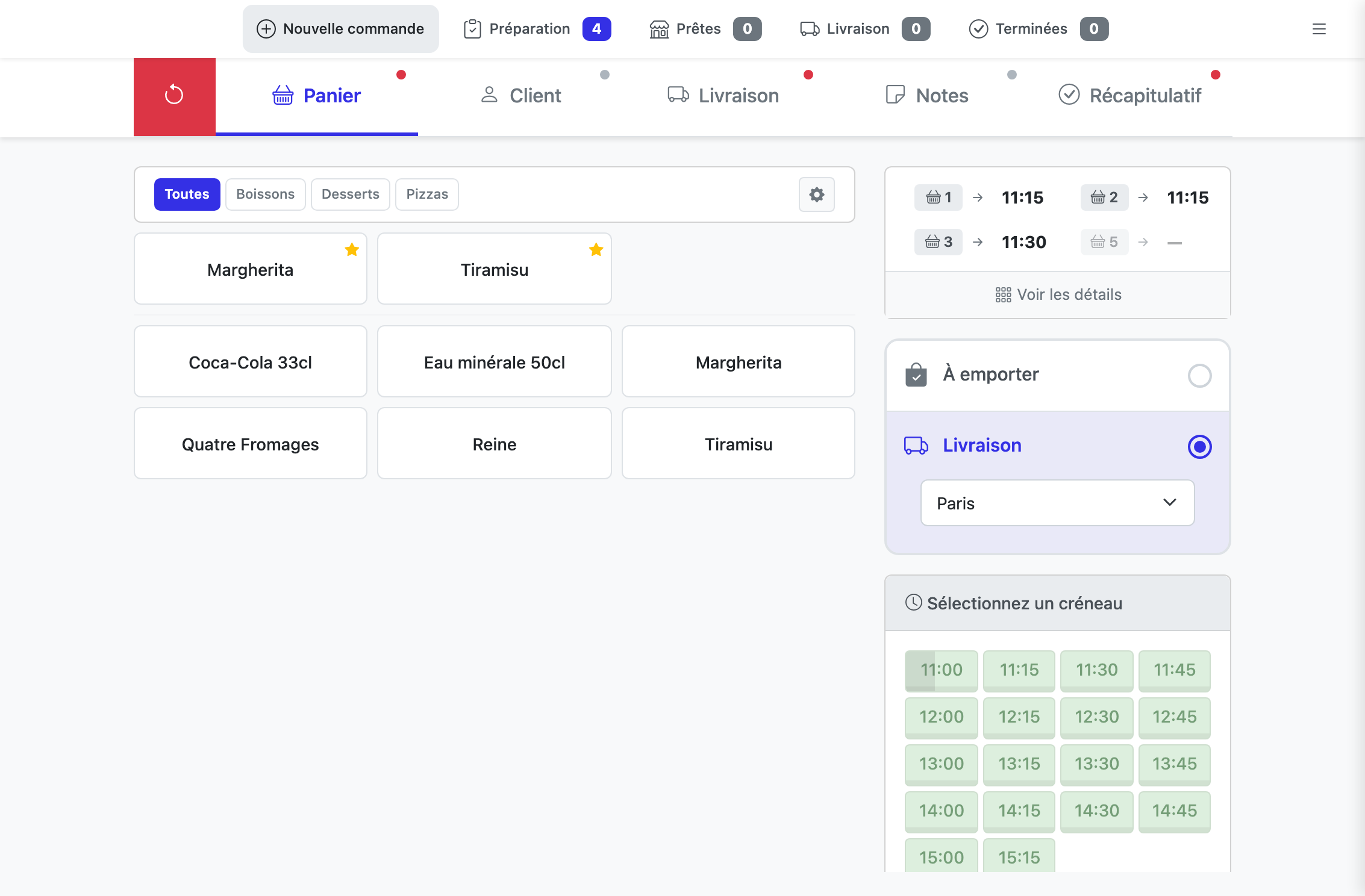Open the Récapitulatif tab

pyautogui.click(x=1131, y=96)
